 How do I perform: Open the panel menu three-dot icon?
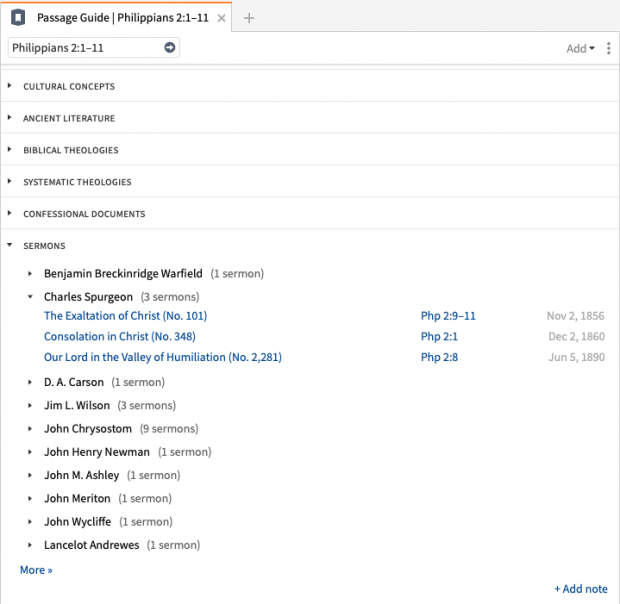[x=608, y=48]
